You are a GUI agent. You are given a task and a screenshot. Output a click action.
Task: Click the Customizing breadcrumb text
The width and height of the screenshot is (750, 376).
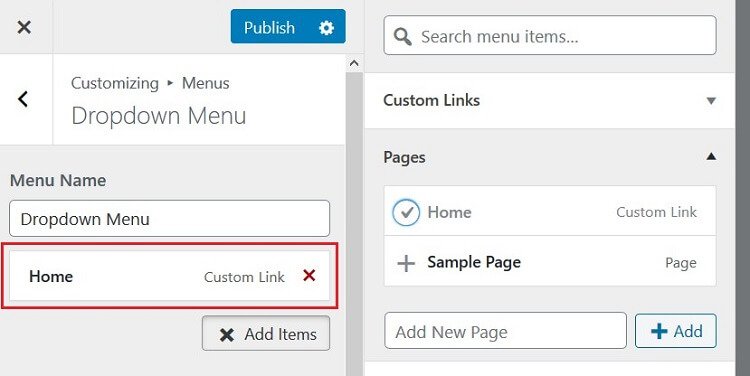115,83
